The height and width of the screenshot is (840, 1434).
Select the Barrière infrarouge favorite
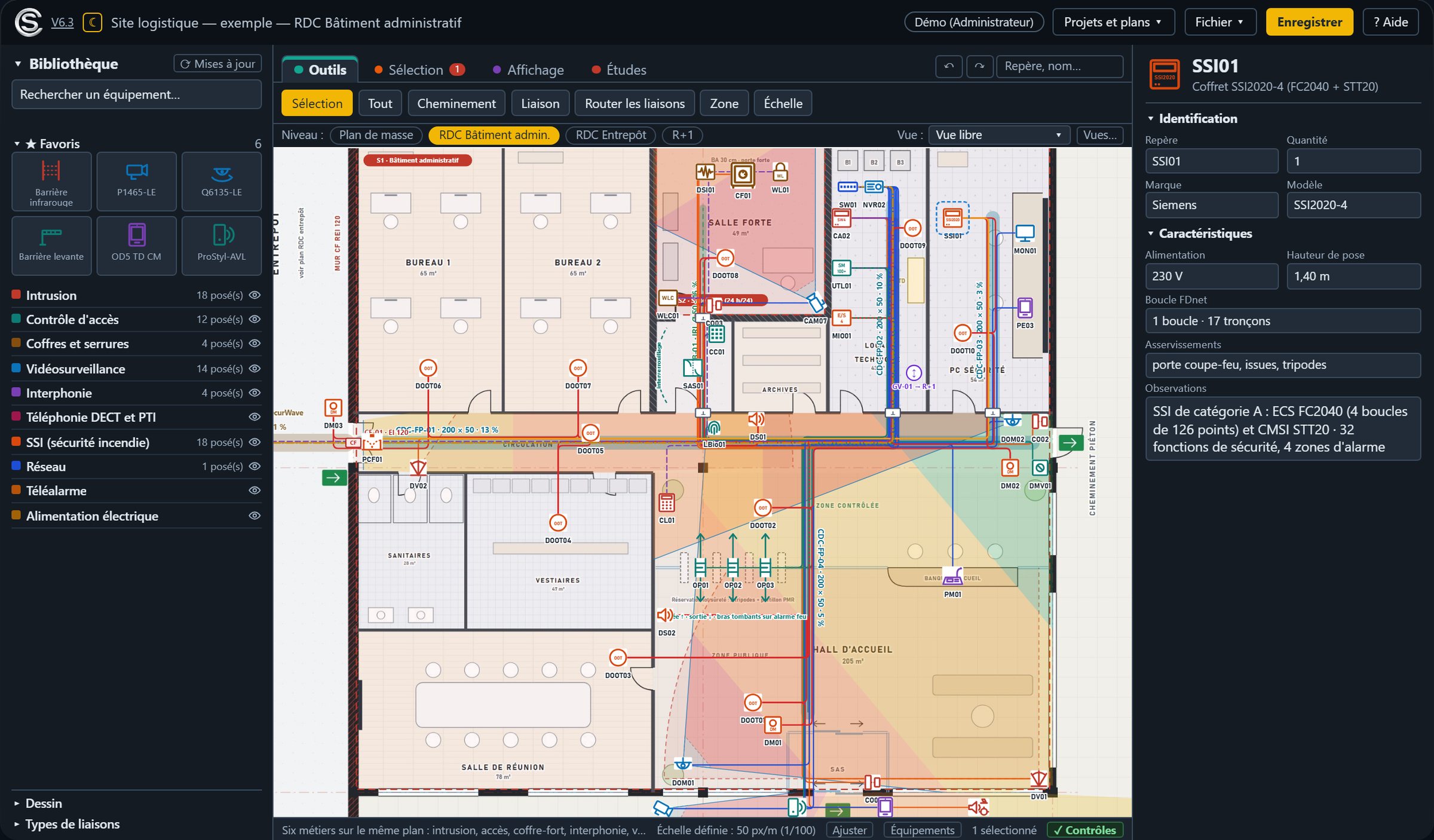51,182
